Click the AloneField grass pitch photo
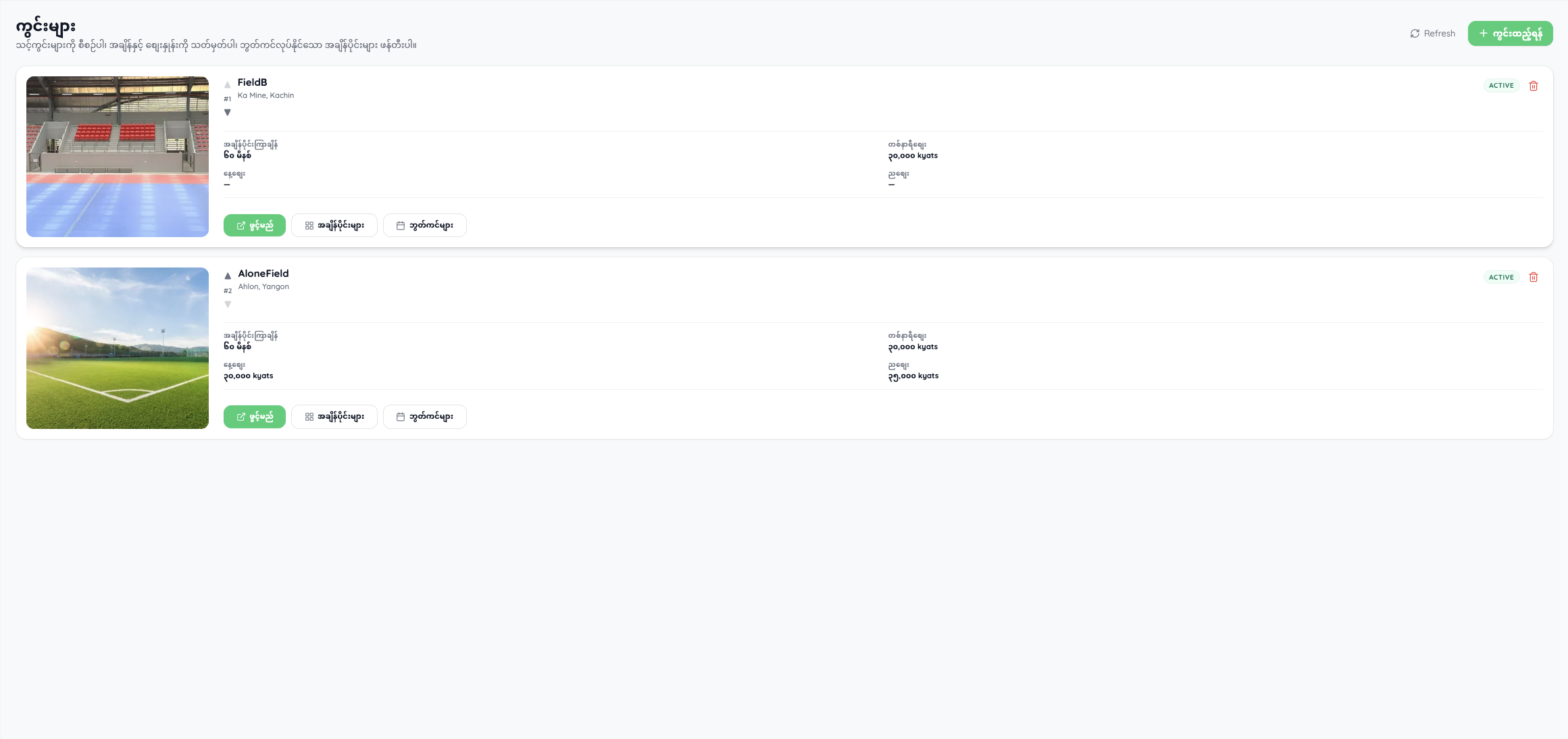 pos(118,348)
